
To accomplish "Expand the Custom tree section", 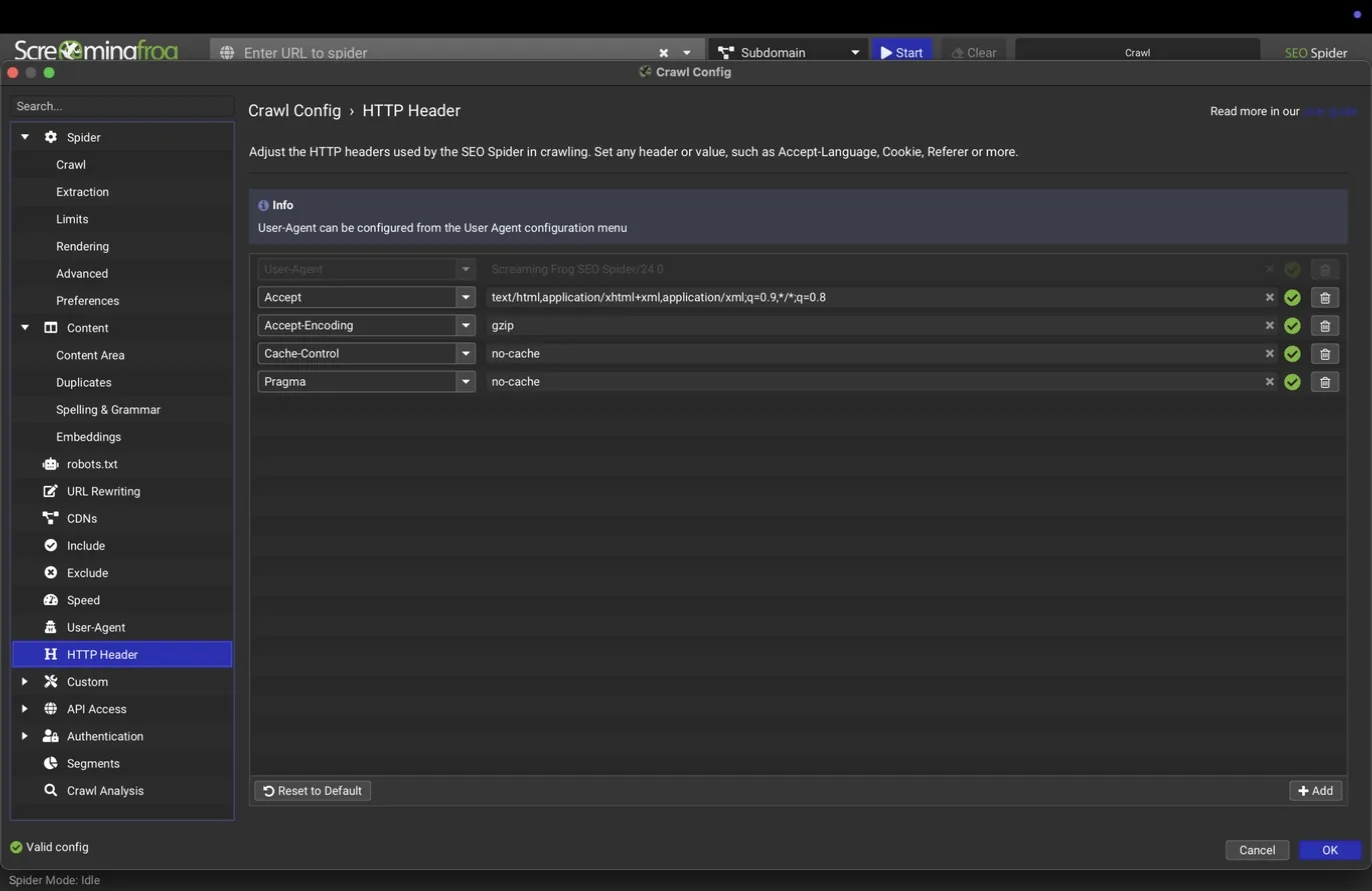I will [x=25, y=681].
